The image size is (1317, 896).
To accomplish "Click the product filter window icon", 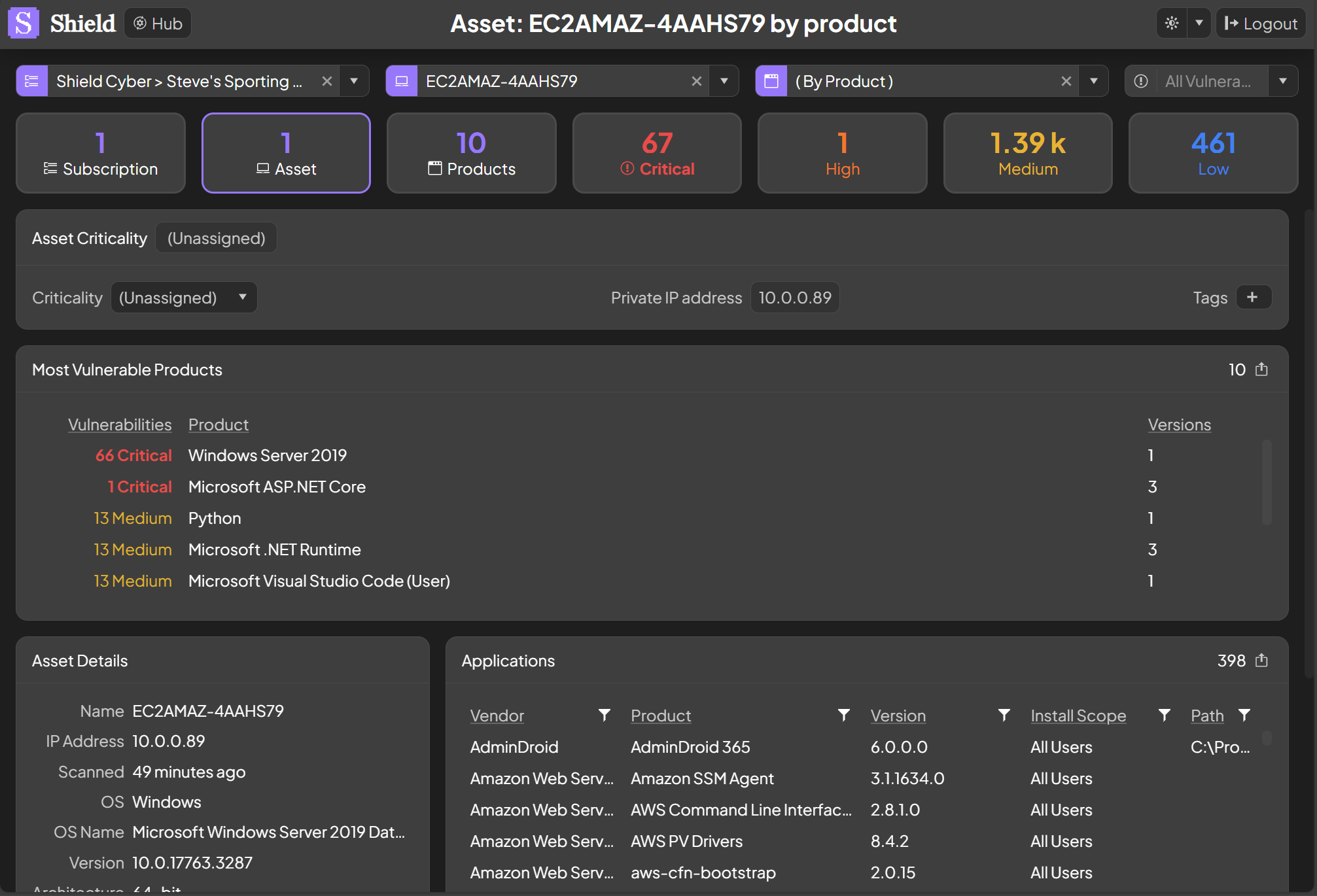I will click(x=771, y=81).
